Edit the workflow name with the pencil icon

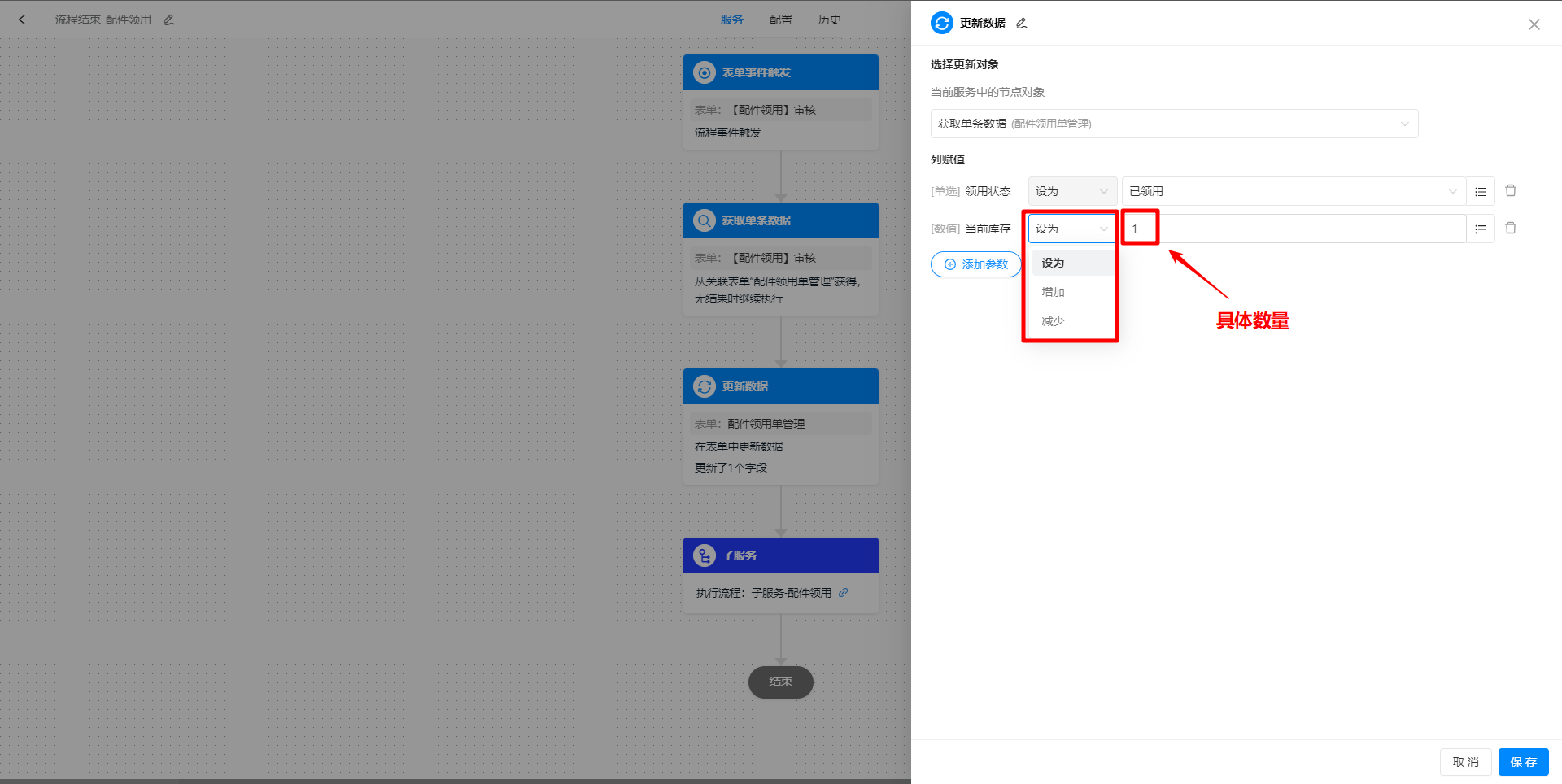pyautogui.click(x=169, y=20)
